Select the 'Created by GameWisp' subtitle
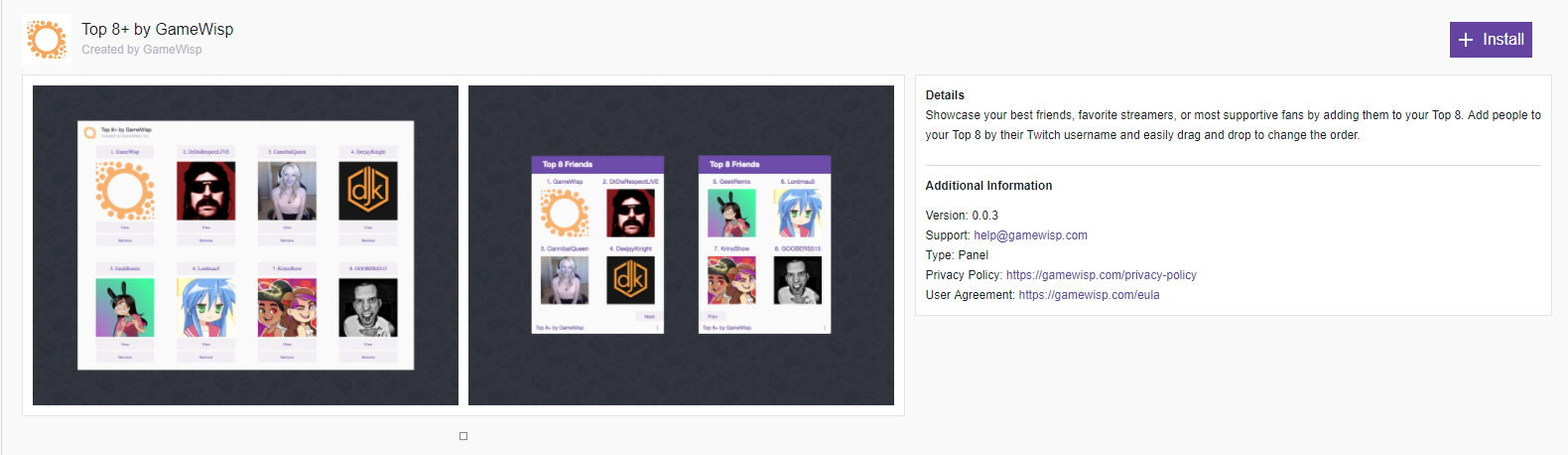The height and width of the screenshot is (455, 1568). 142,50
